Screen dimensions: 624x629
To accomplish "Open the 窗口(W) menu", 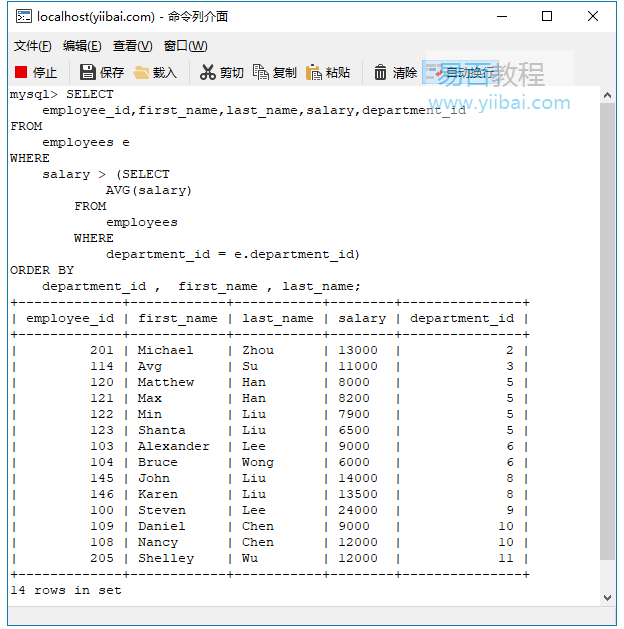I will click(x=185, y=46).
